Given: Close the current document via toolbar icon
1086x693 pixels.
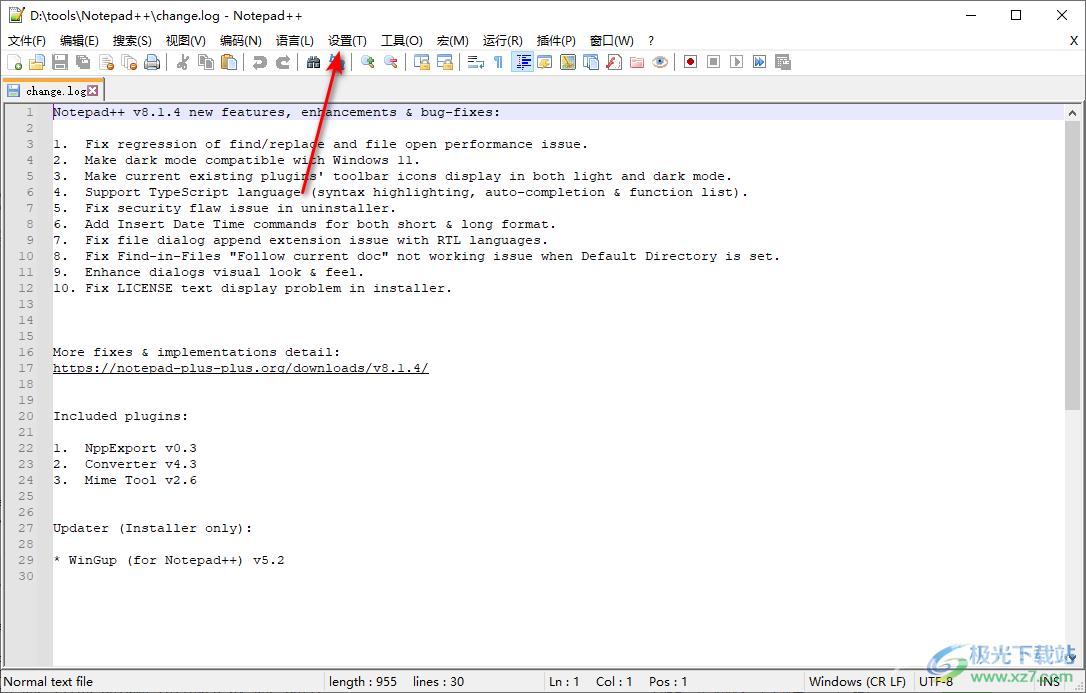Looking at the screenshot, I should click(x=107, y=62).
